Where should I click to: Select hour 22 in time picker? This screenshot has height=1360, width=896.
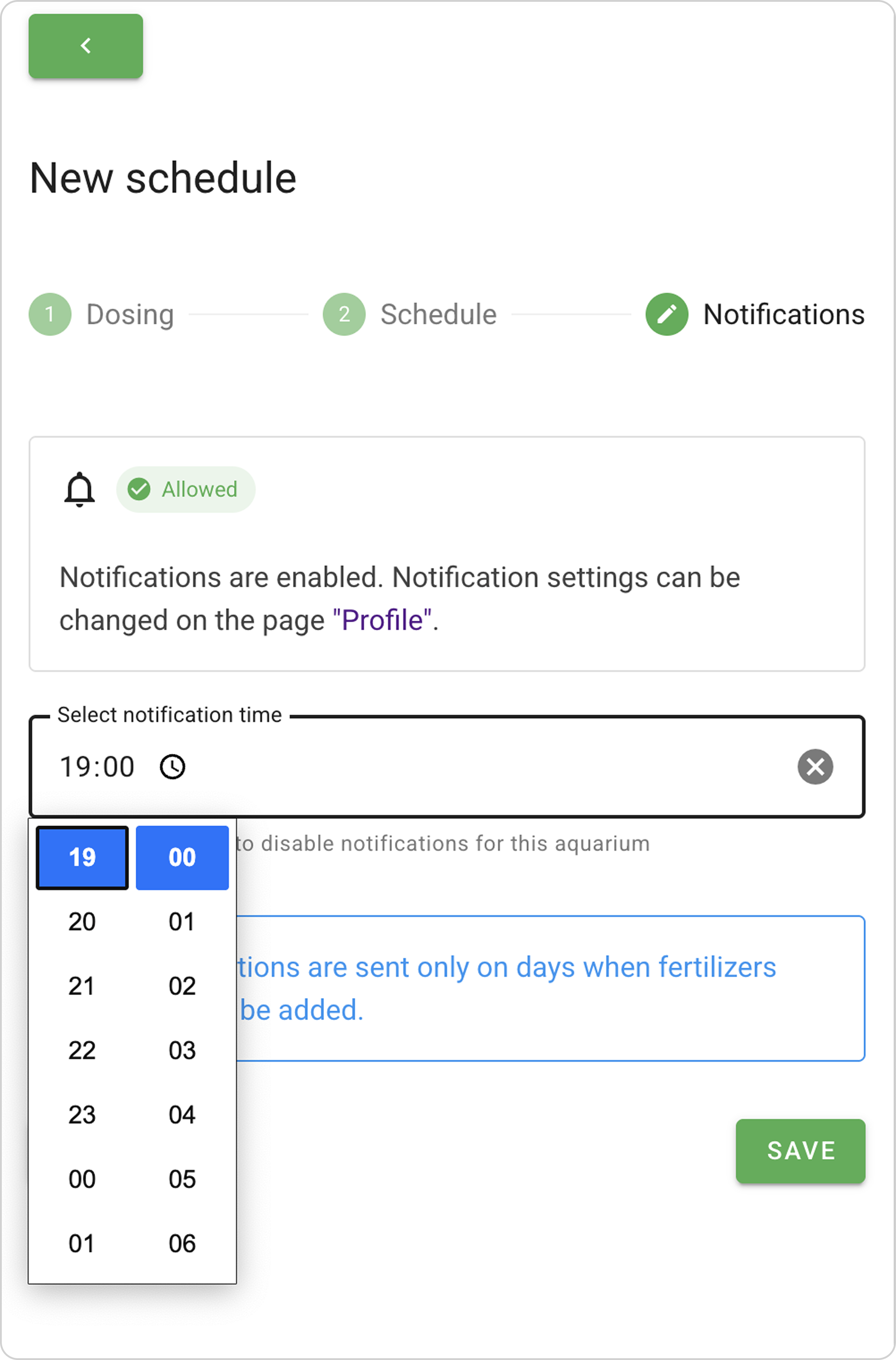pos(82,1050)
